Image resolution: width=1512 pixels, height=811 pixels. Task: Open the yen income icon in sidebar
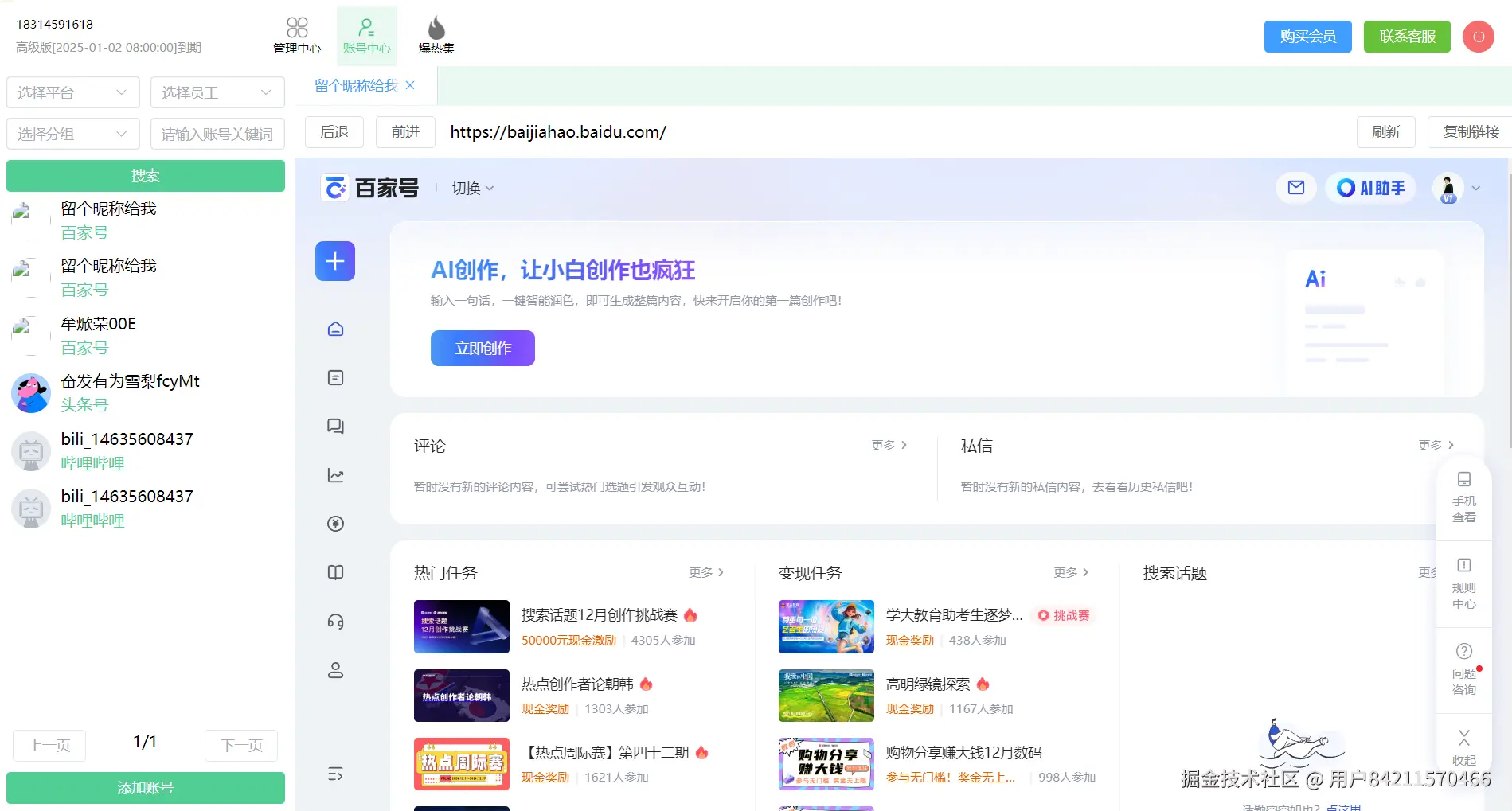(336, 524)
